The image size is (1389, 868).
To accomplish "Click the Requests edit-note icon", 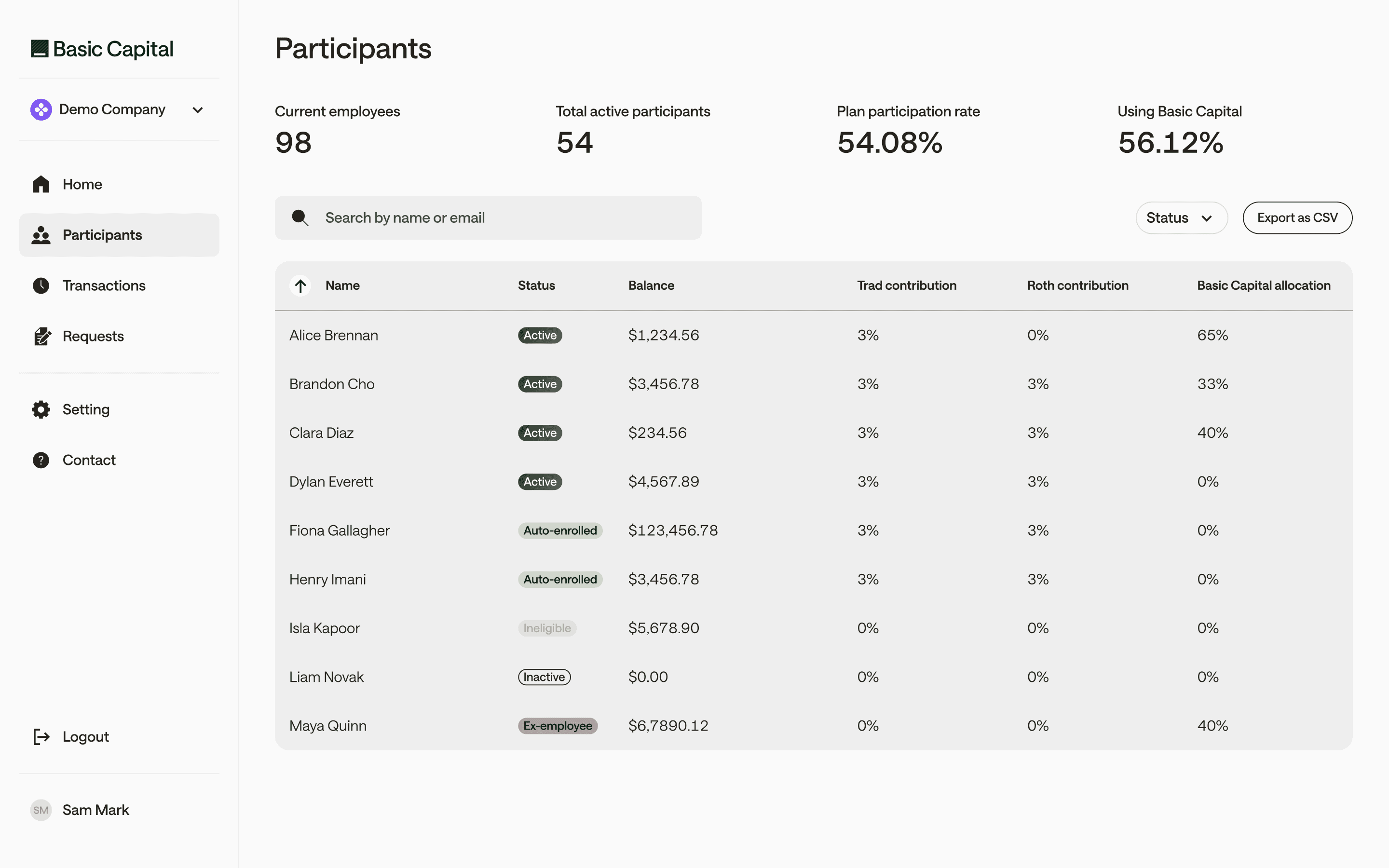I will tap(42, 337).
